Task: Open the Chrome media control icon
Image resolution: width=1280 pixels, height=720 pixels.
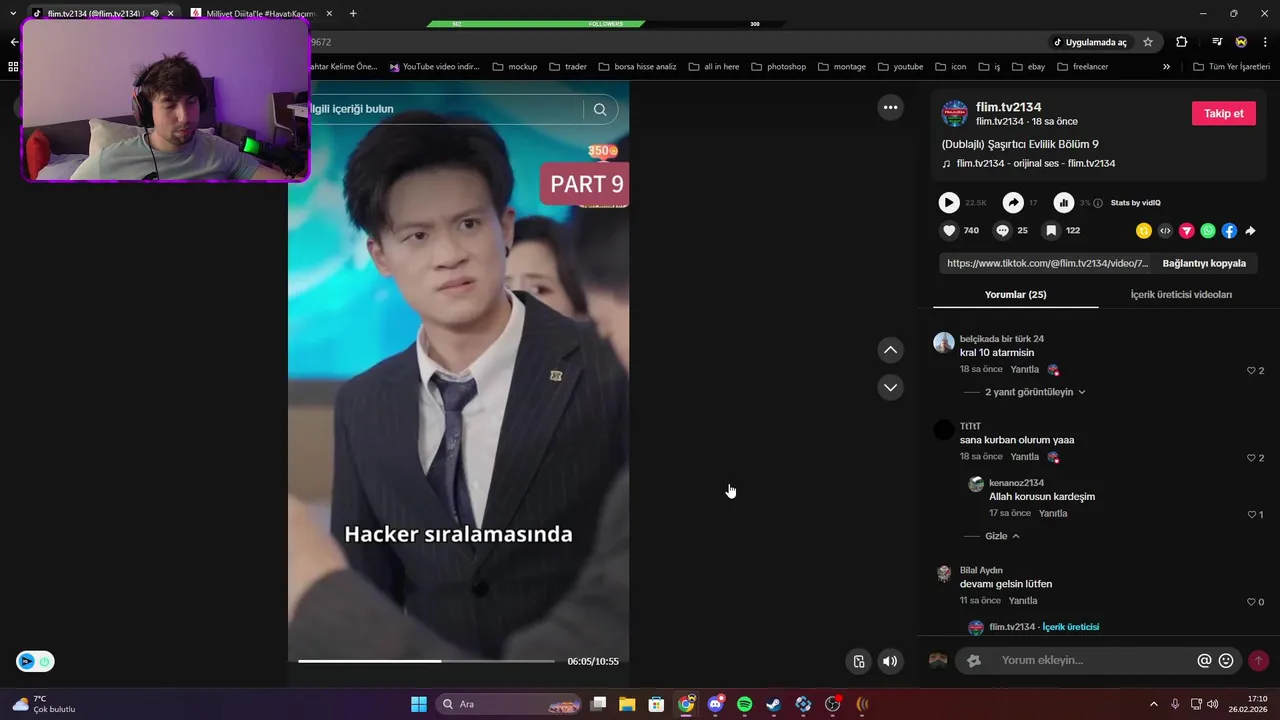Action: click(1217, 42)
